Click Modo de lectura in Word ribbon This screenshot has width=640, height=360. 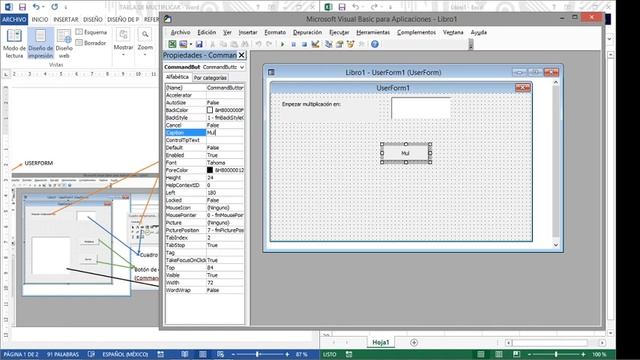pos(14,44)
